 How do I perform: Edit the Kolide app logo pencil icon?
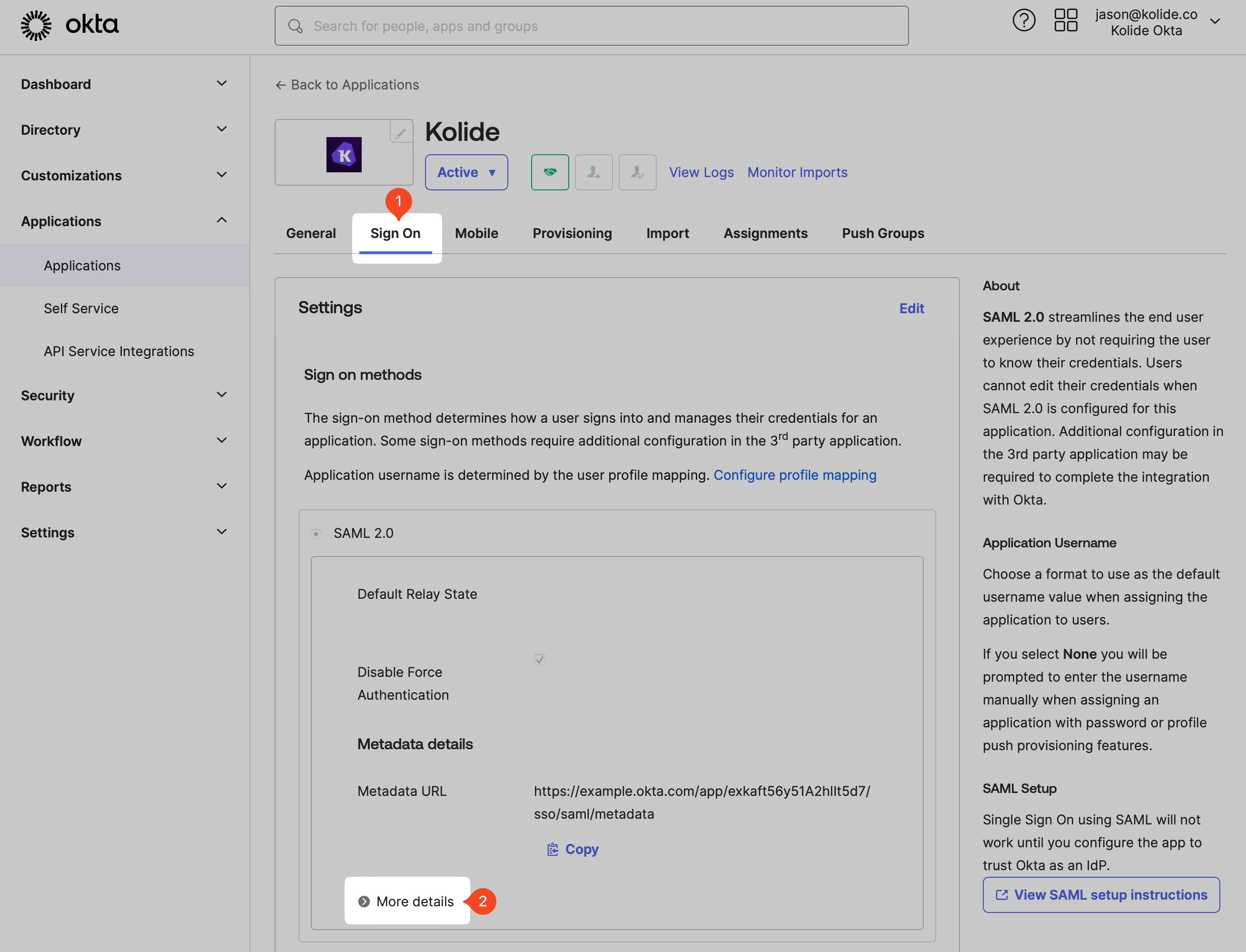[x=401, y=133]
